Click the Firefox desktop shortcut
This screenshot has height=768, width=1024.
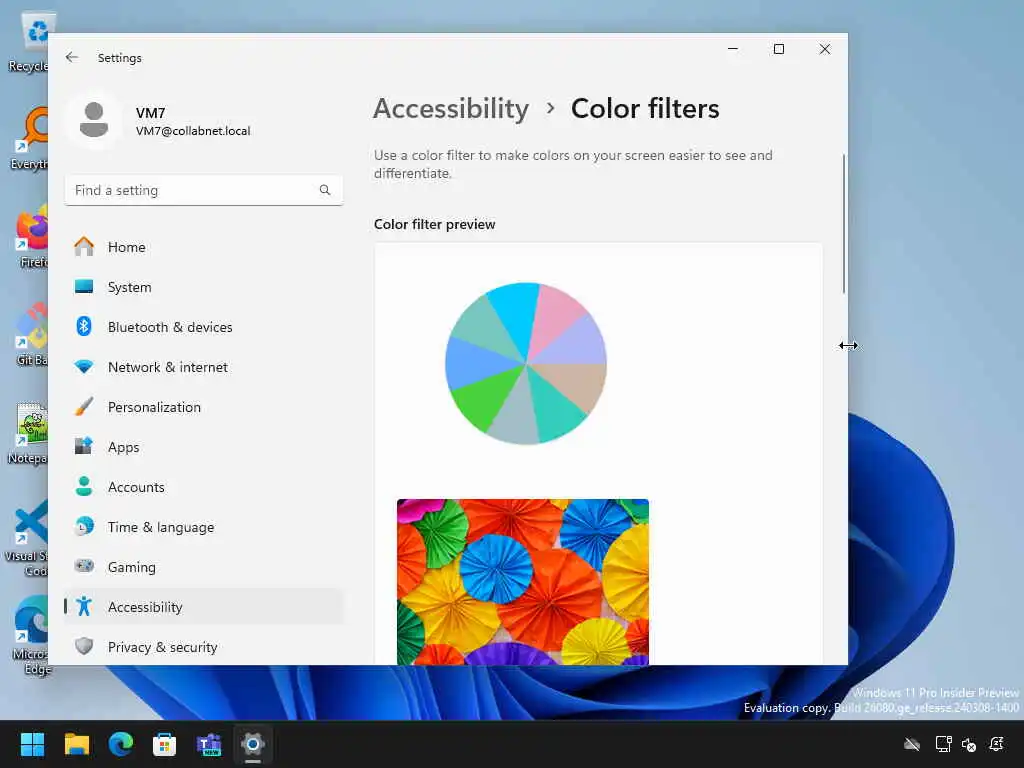pos(33,236)
